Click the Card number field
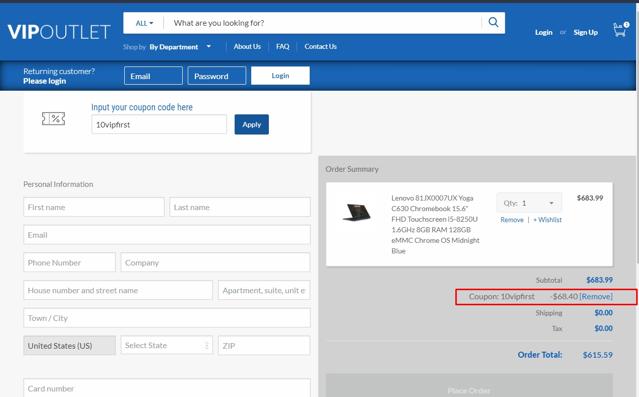639x397 pixels. coord(167,388)
